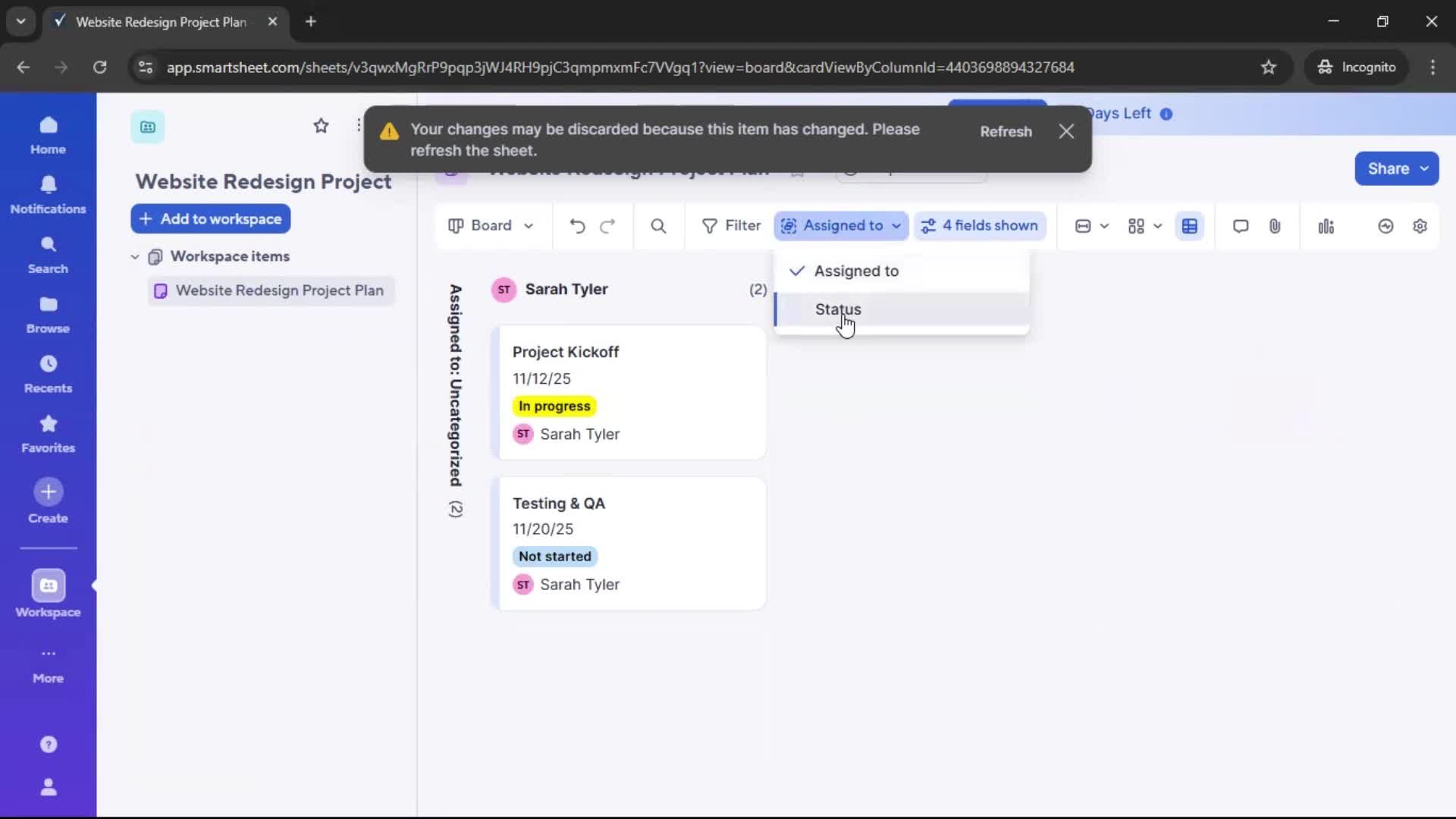
Task: Open attachments with the paperclip icon
Action: pyautogui.click(x=1275, y=225)
